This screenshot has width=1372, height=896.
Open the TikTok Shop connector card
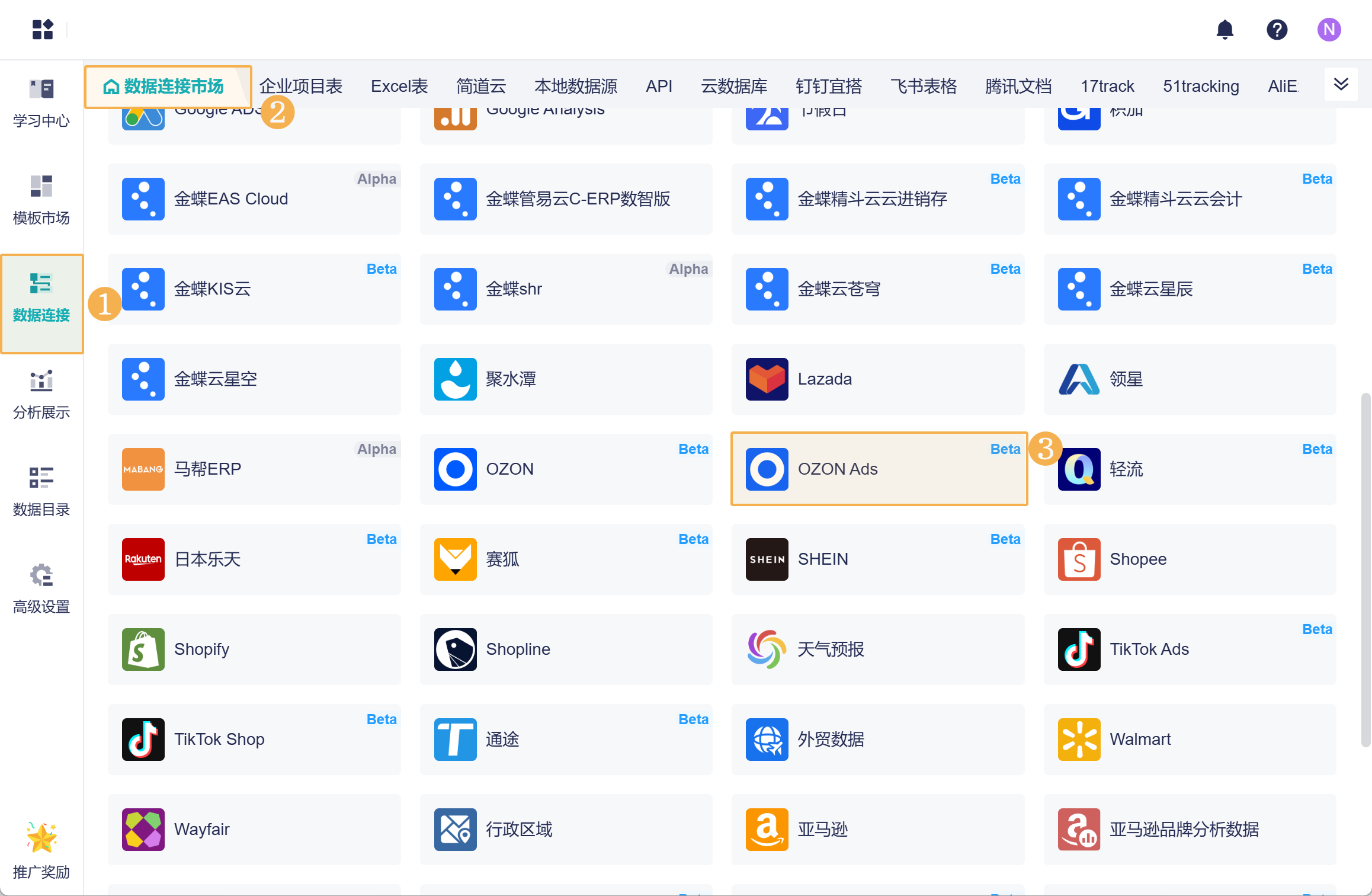pyautogui.click(x=254, y=740)
